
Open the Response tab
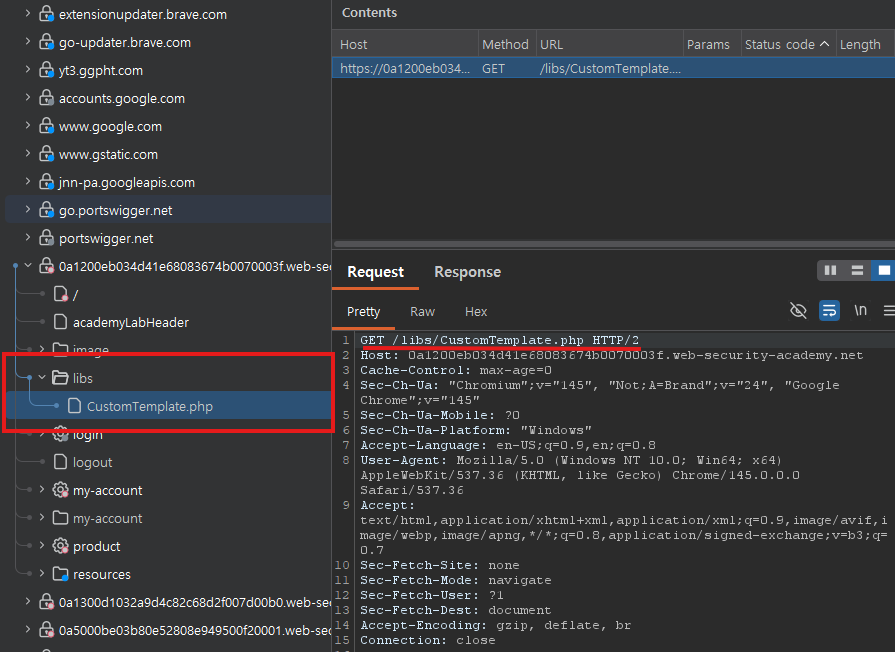(467, 272)
